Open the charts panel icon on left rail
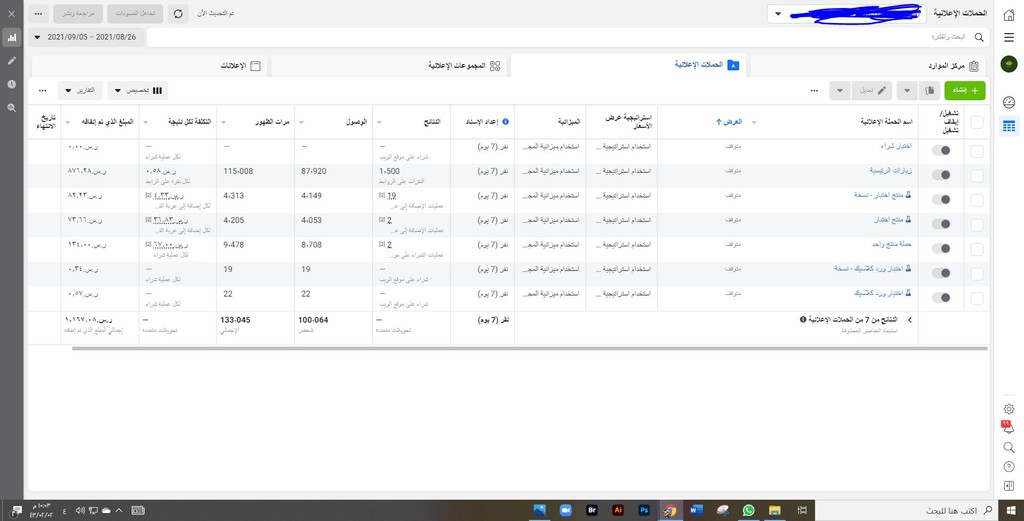 [x=12, y=38]
